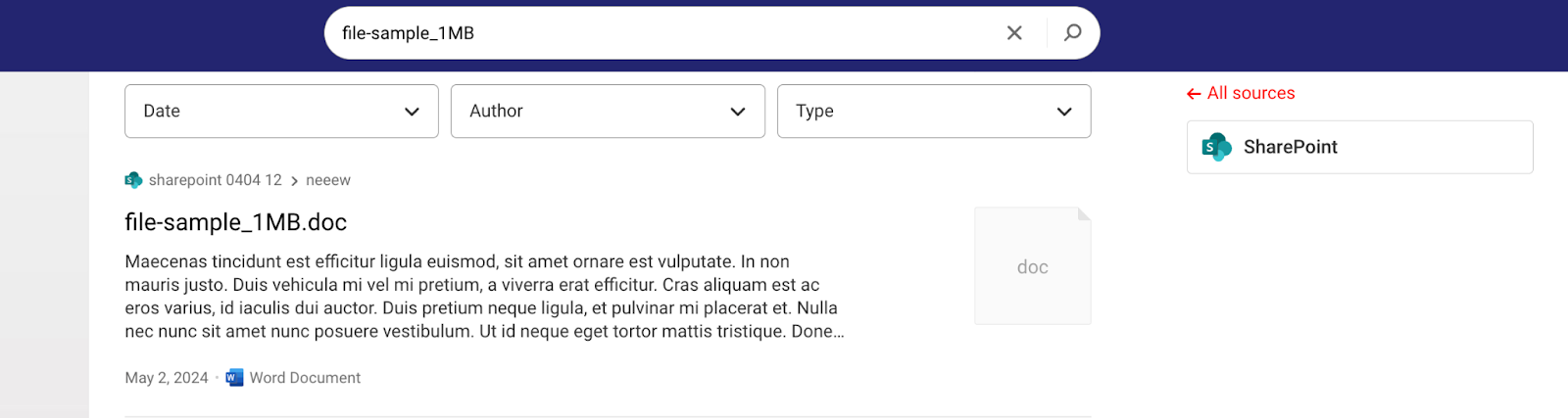The width and height of the screenshot is (1568, 418).
Task: Click SharePoint logo in sources panel
Action: point(1216,147)
